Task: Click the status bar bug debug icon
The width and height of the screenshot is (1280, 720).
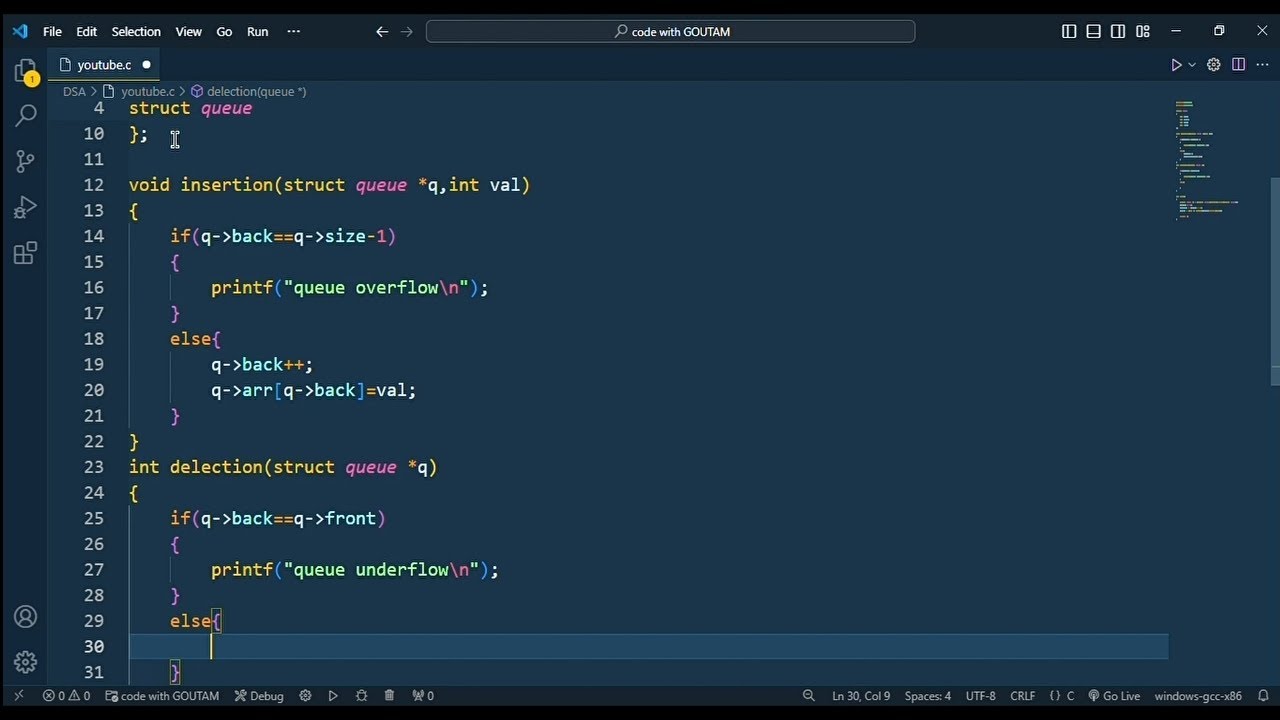Action: (361, 696)
